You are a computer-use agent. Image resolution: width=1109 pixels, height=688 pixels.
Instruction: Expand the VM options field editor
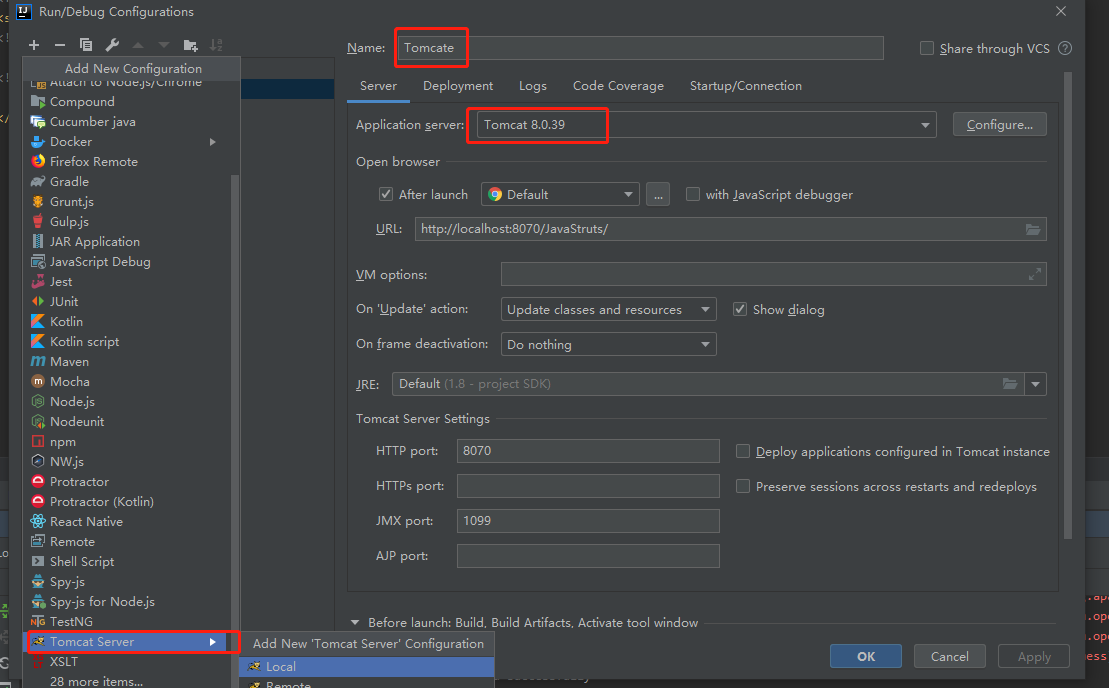tap(1035, 274)
